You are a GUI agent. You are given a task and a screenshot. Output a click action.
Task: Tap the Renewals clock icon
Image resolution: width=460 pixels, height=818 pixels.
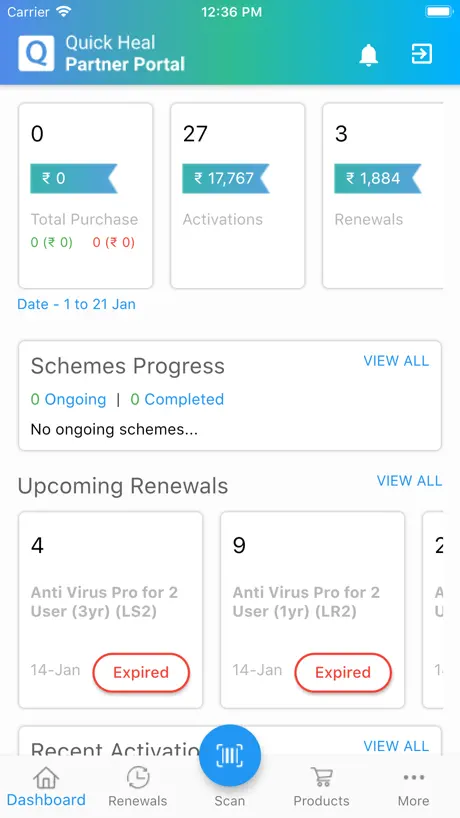point(138,778)
